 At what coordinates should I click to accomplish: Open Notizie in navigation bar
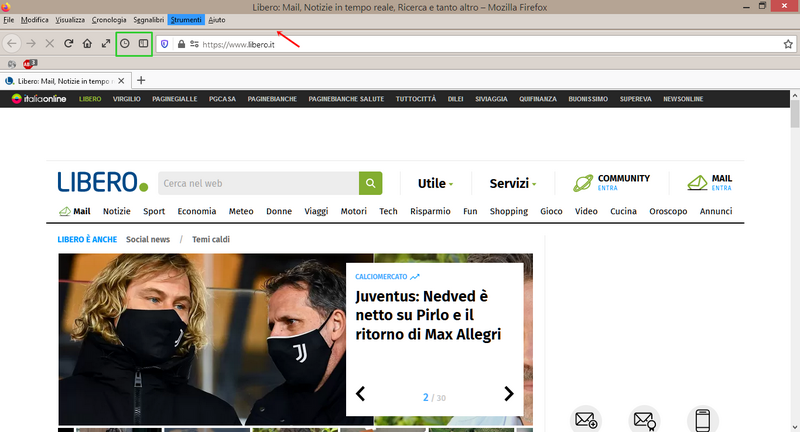click(x=117, y=211)
